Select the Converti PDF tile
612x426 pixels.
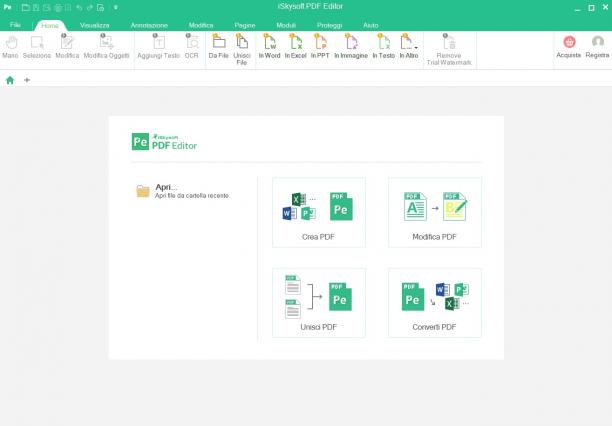(x=435, y=303)
